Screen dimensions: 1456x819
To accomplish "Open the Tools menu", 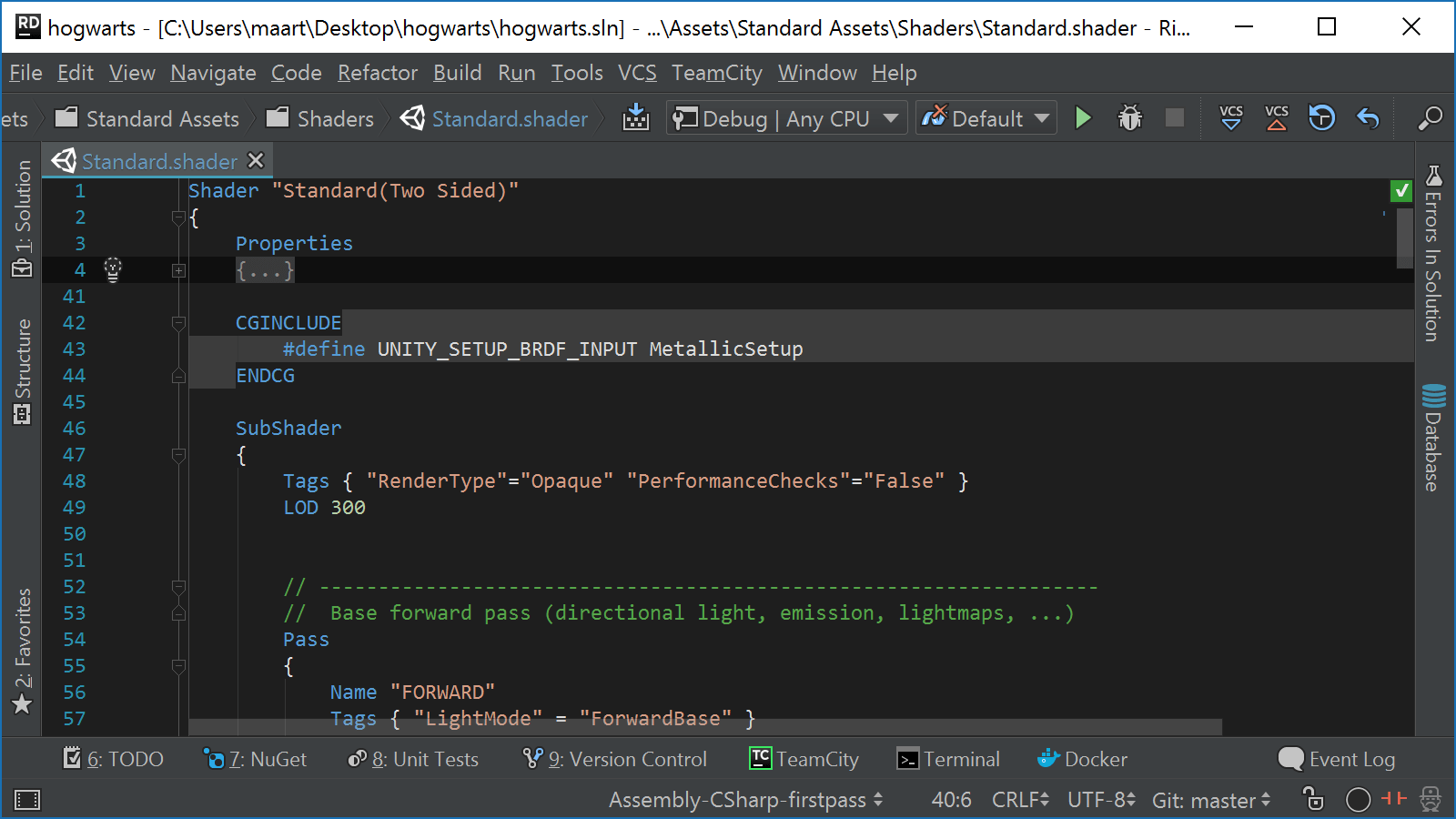I will [577, 73].
